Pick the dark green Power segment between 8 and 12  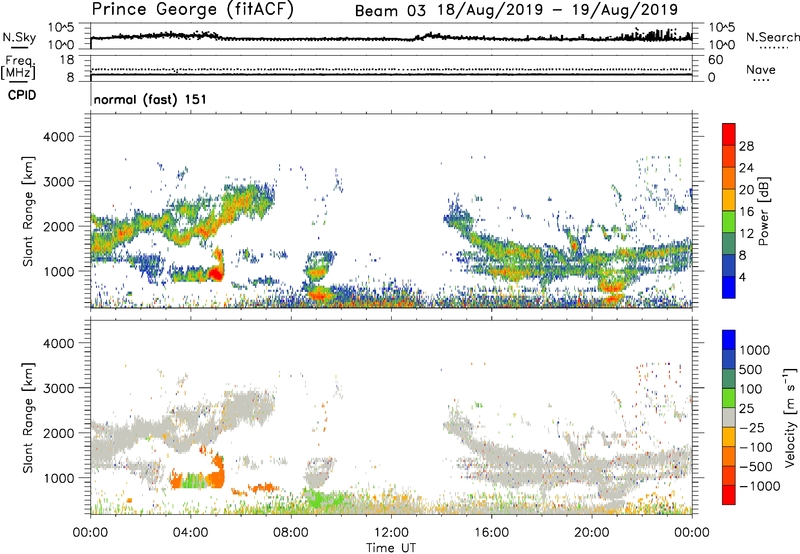tap(729, 243)
